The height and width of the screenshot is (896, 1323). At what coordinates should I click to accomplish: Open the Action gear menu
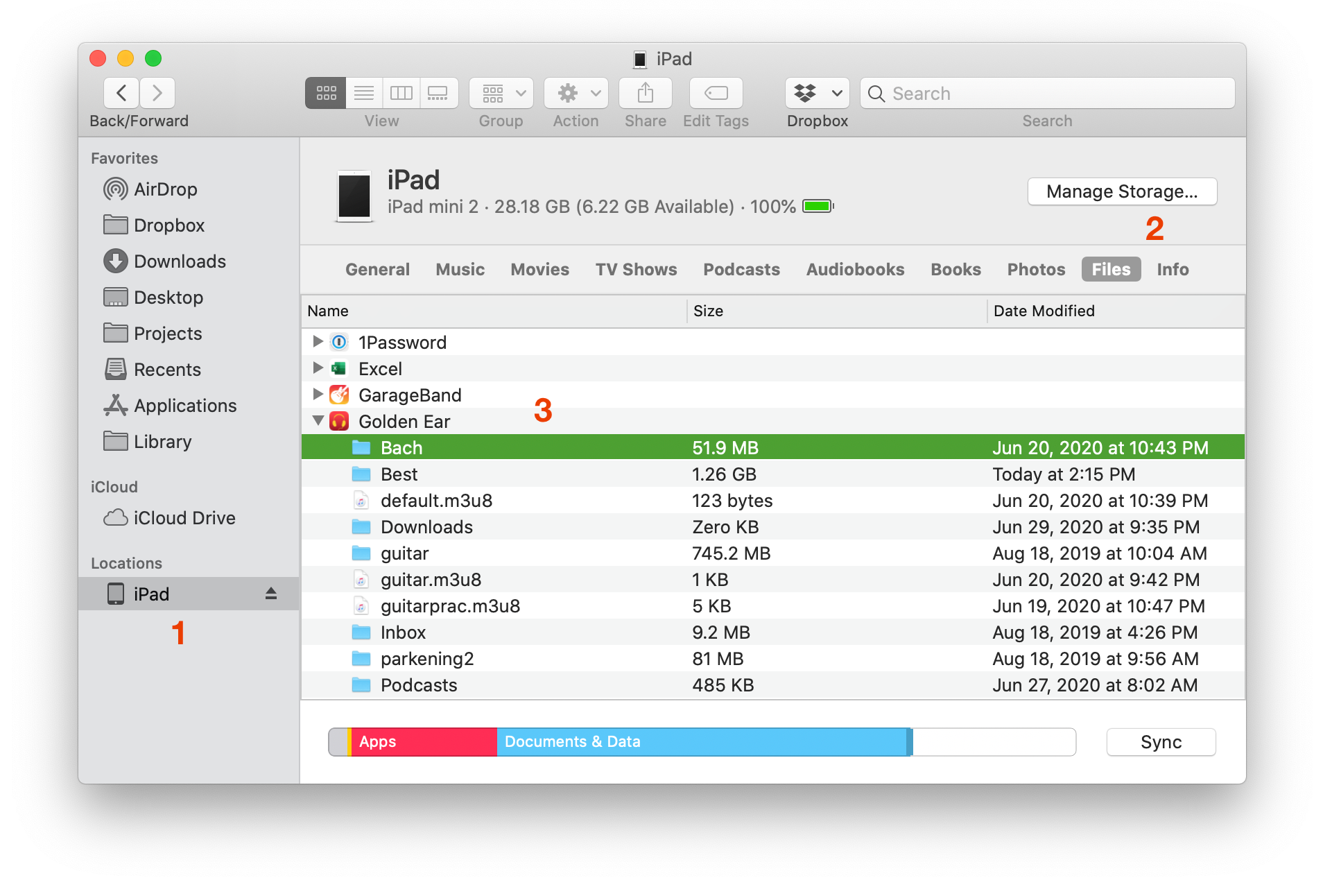[576, 93]
